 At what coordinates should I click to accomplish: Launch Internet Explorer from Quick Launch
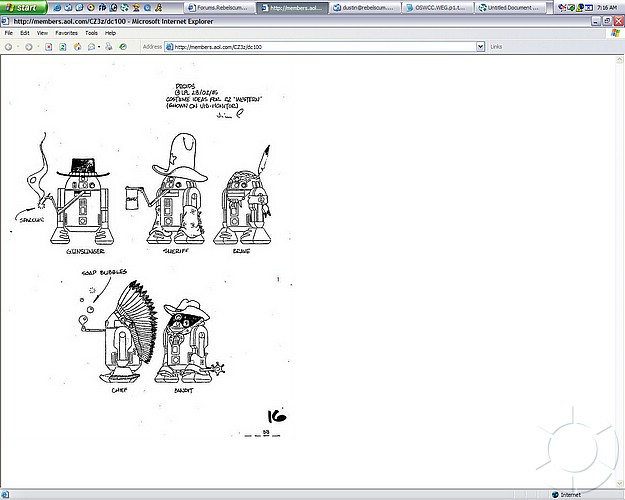click(57, 8)
